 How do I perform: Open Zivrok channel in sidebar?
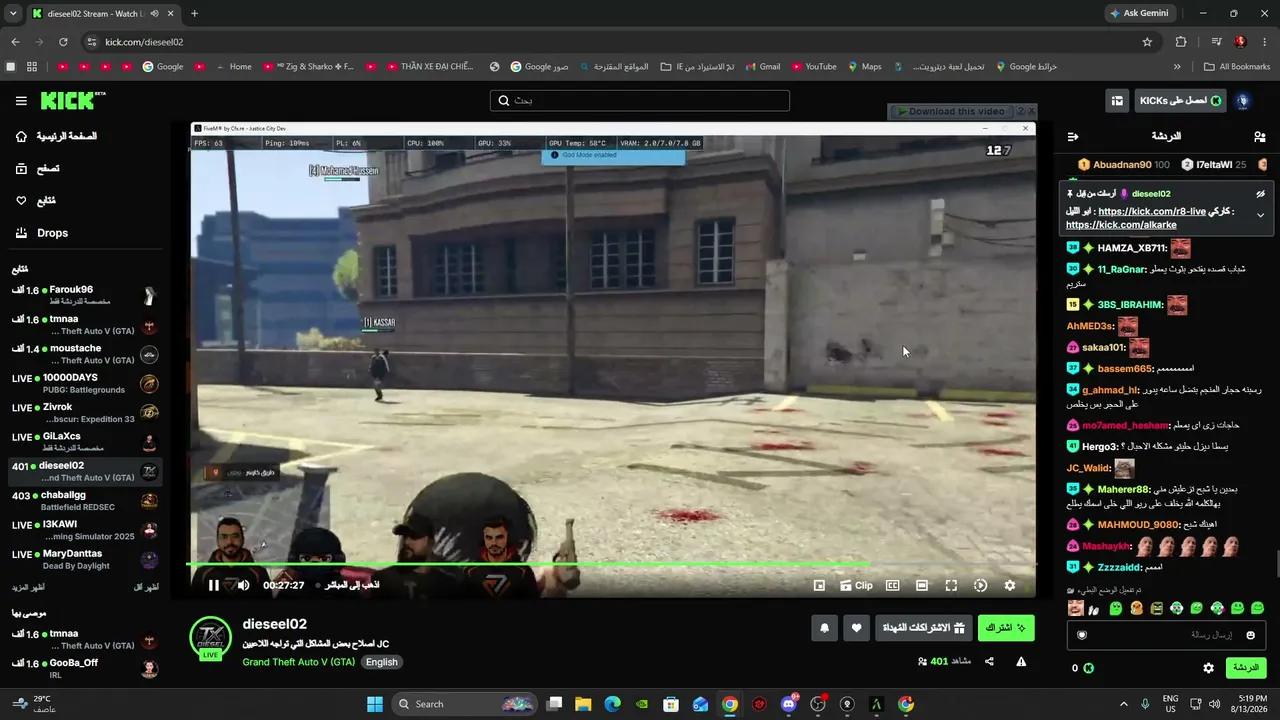tap(85, 413)
